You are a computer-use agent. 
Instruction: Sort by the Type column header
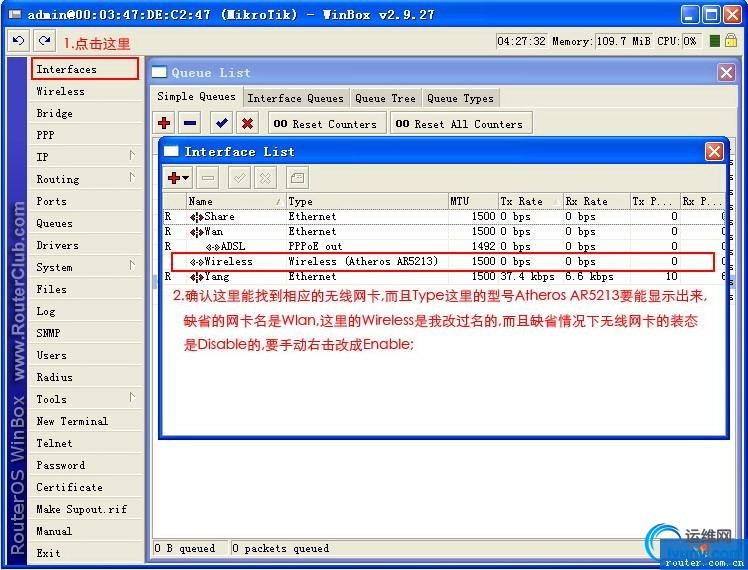click(367, 201)
